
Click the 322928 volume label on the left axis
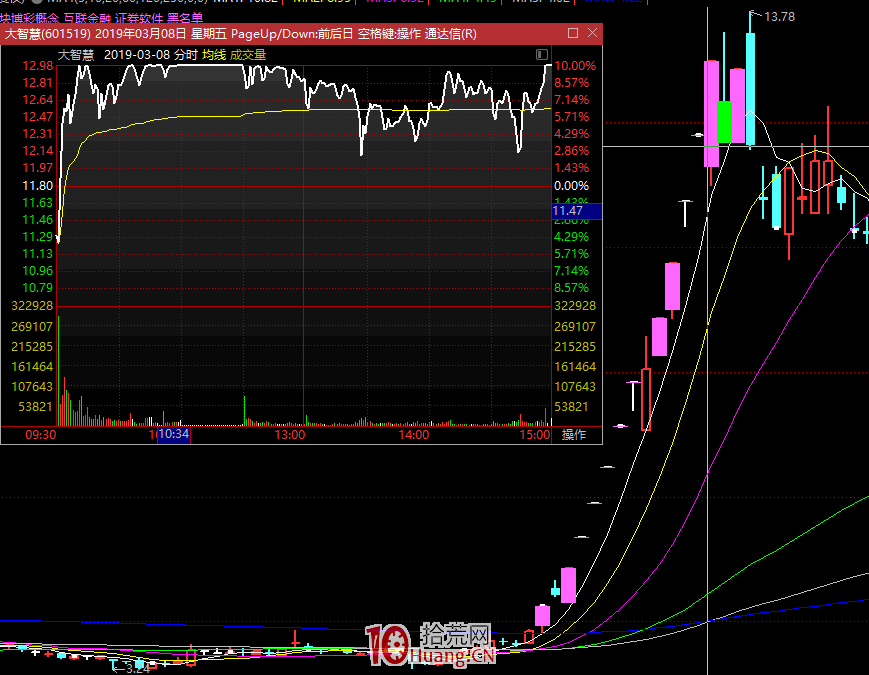[32, 306]
